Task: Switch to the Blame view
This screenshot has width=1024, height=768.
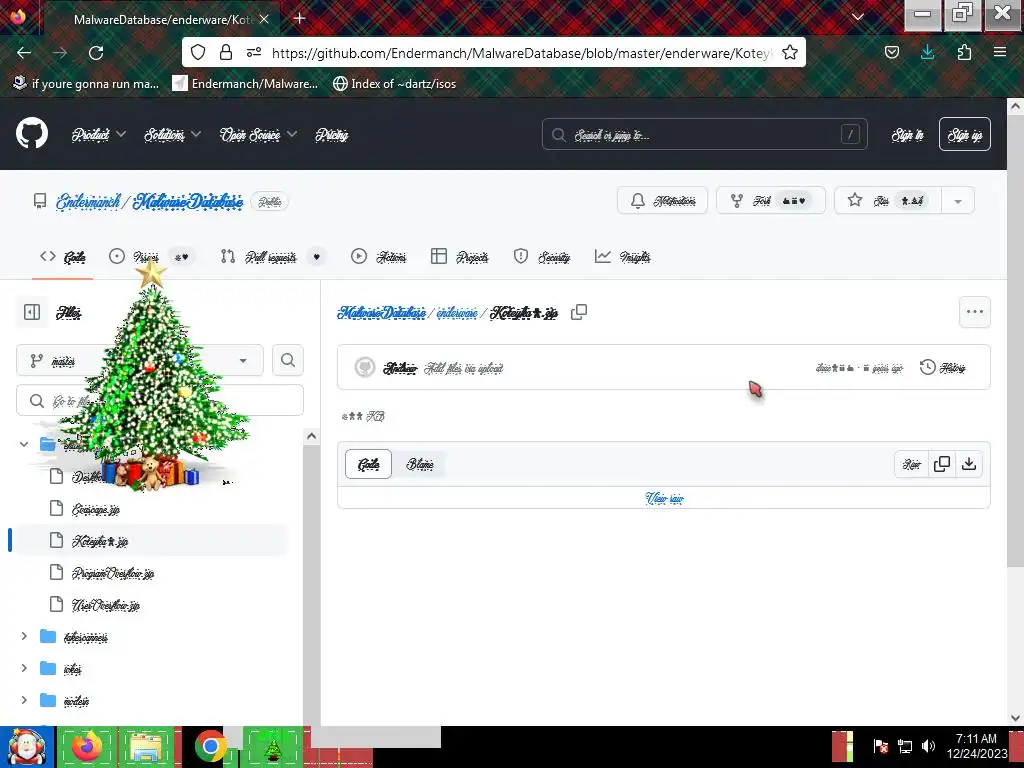Action: [x=420, y=464]
